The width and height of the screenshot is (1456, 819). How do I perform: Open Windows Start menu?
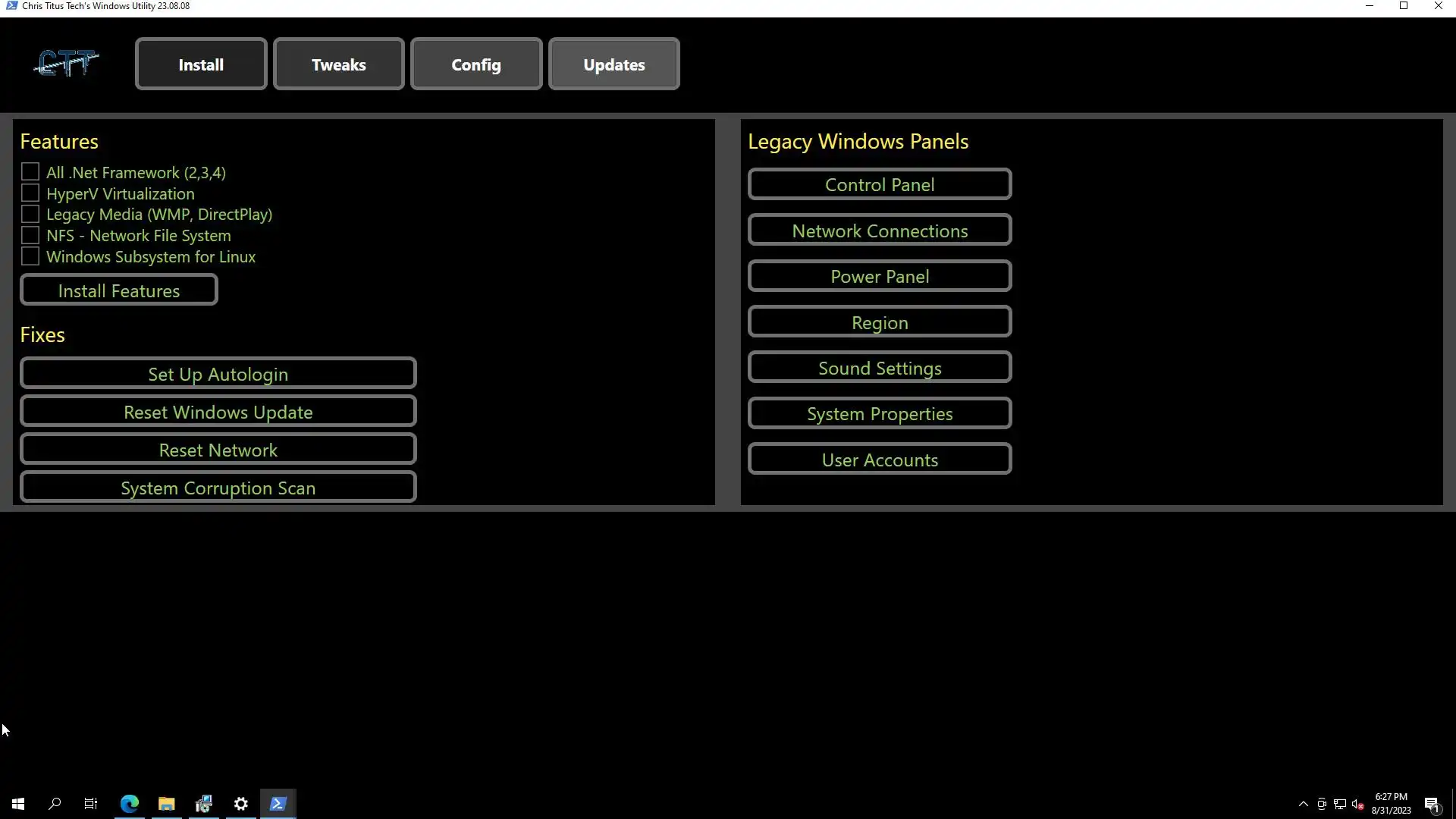coord(18,804)
